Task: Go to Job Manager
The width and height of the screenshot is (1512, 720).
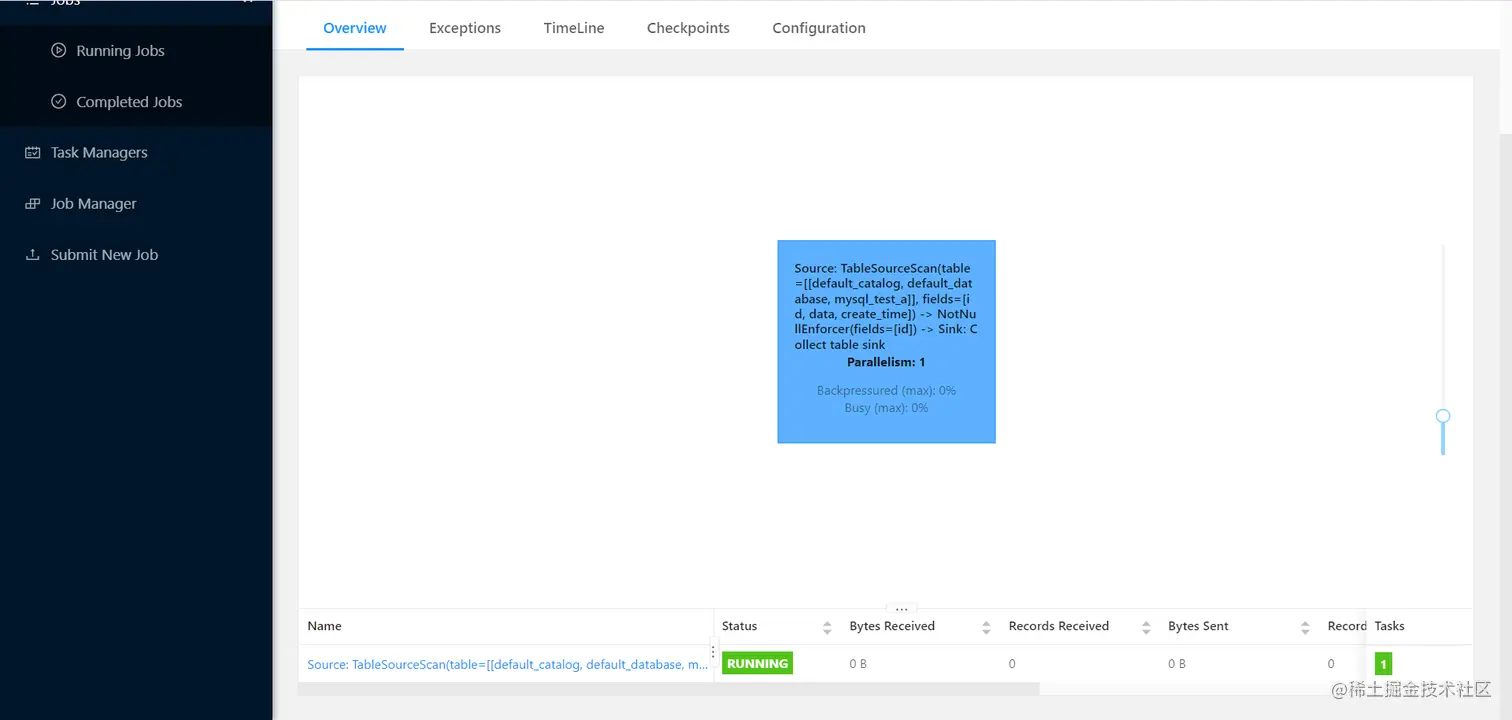Action: coord(93,203)
